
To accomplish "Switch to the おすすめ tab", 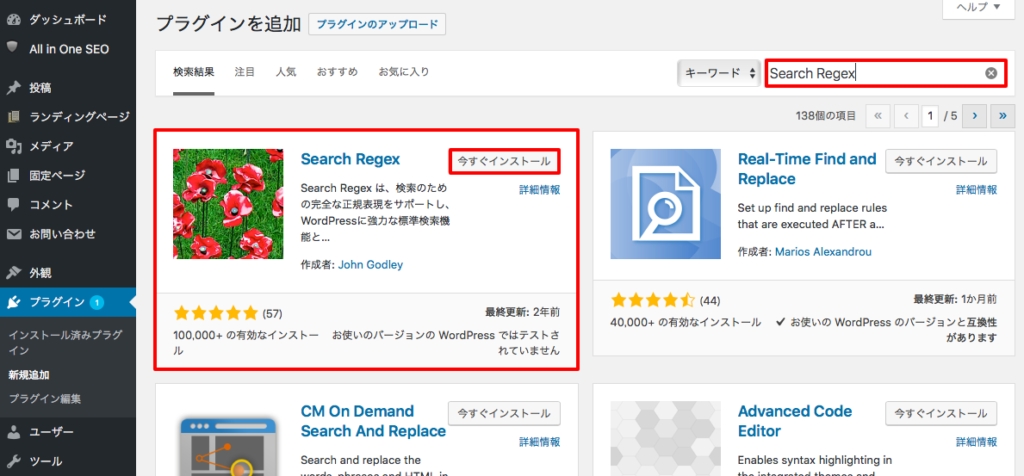I will click(x=338, y=72).
